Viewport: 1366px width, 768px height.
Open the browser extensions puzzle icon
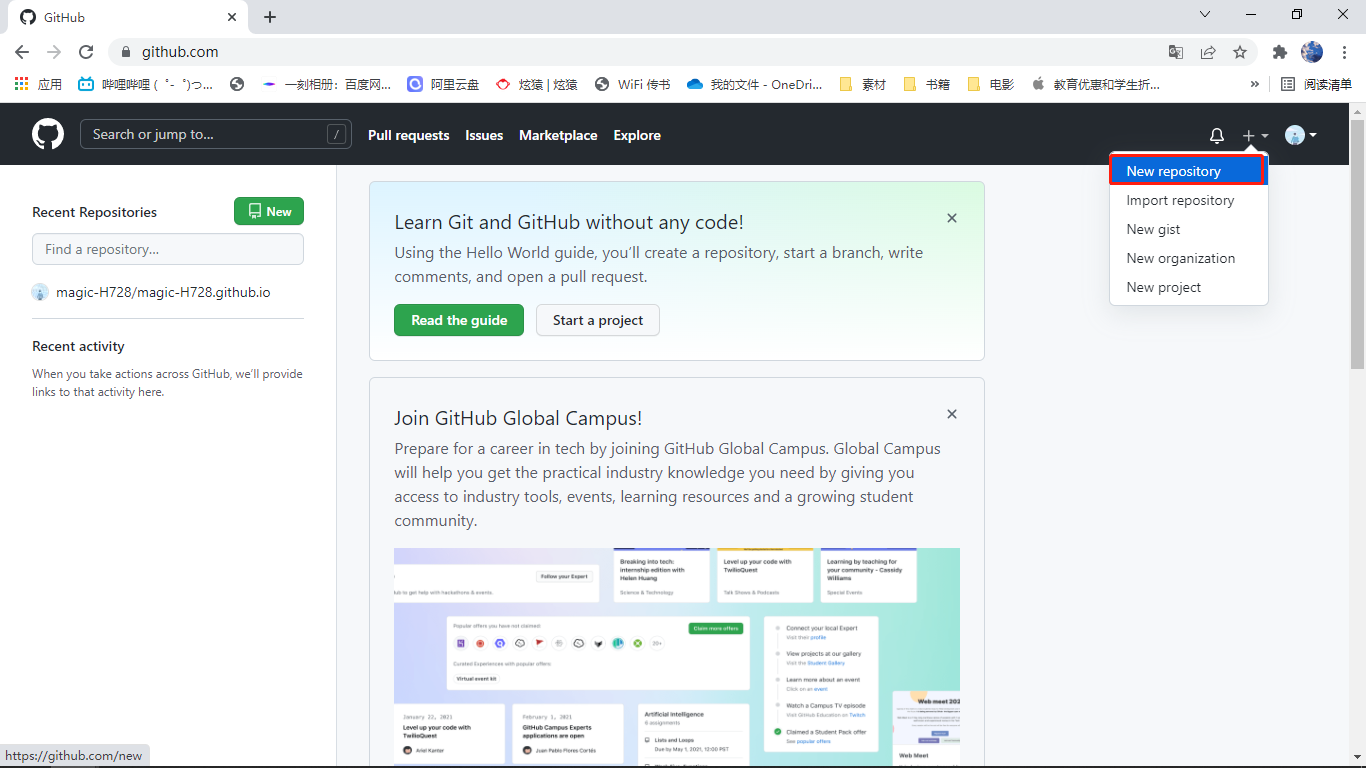[1279, 52]
